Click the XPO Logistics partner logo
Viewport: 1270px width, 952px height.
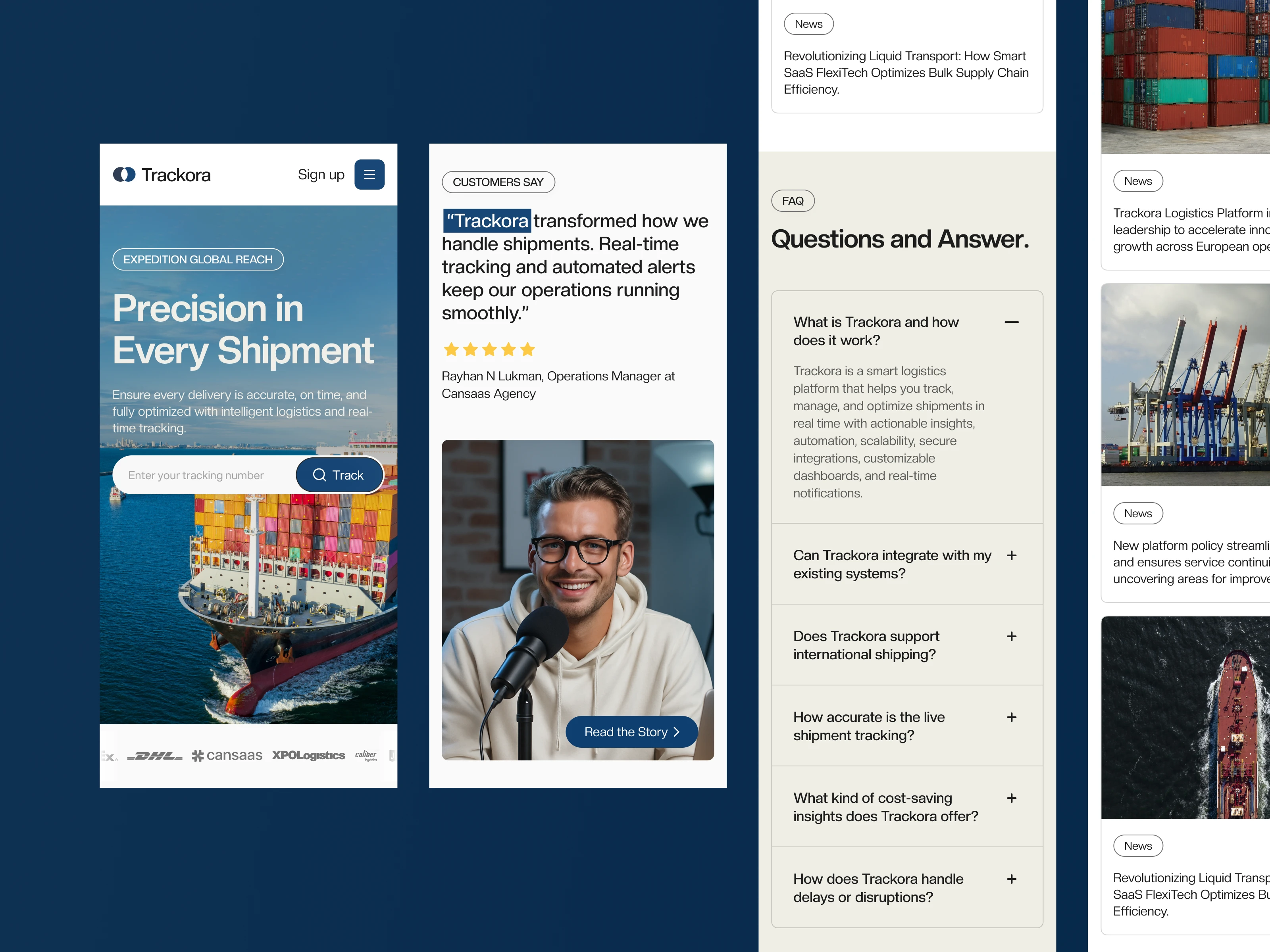pyautogui.click(x=308, y=756)
